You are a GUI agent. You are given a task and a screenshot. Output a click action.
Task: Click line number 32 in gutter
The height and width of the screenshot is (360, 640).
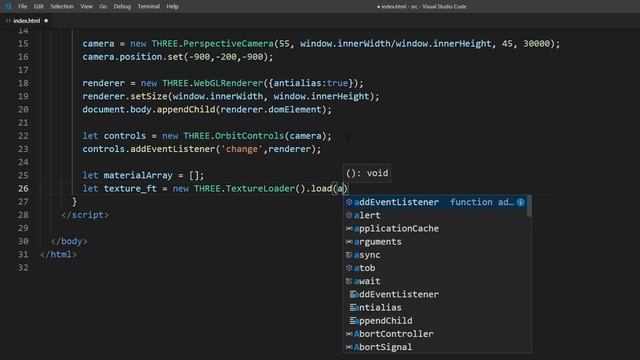23,268
